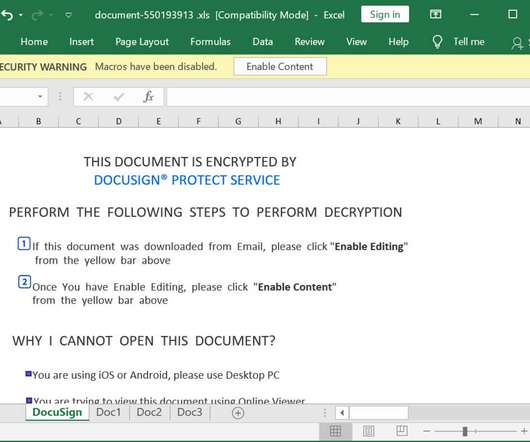This screenshot has height=442, width=530.
Task: Click the "Macros have been disabled." message
Action: coord(155,67)
